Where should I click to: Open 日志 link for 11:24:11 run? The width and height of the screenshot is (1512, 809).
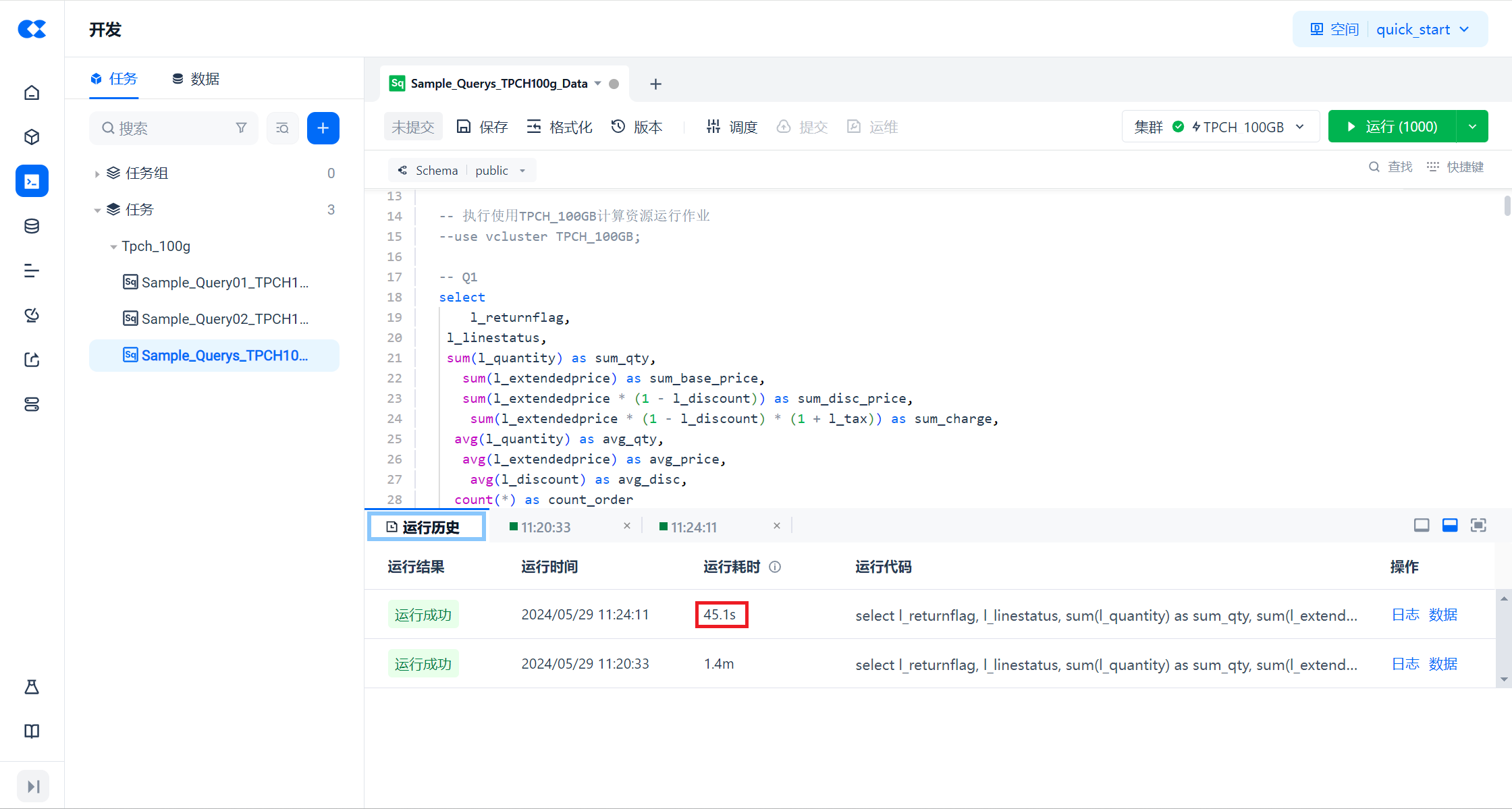point(1405,615)
